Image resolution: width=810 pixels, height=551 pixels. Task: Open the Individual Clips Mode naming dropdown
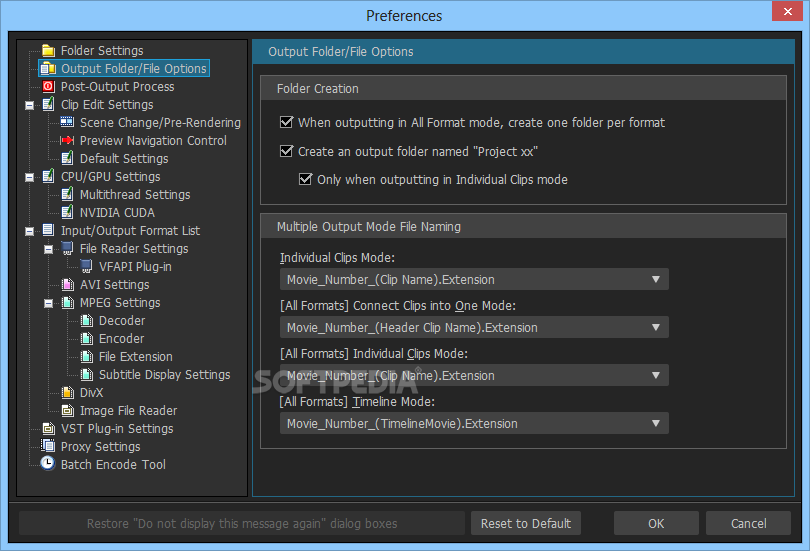[x=474, y=279]
